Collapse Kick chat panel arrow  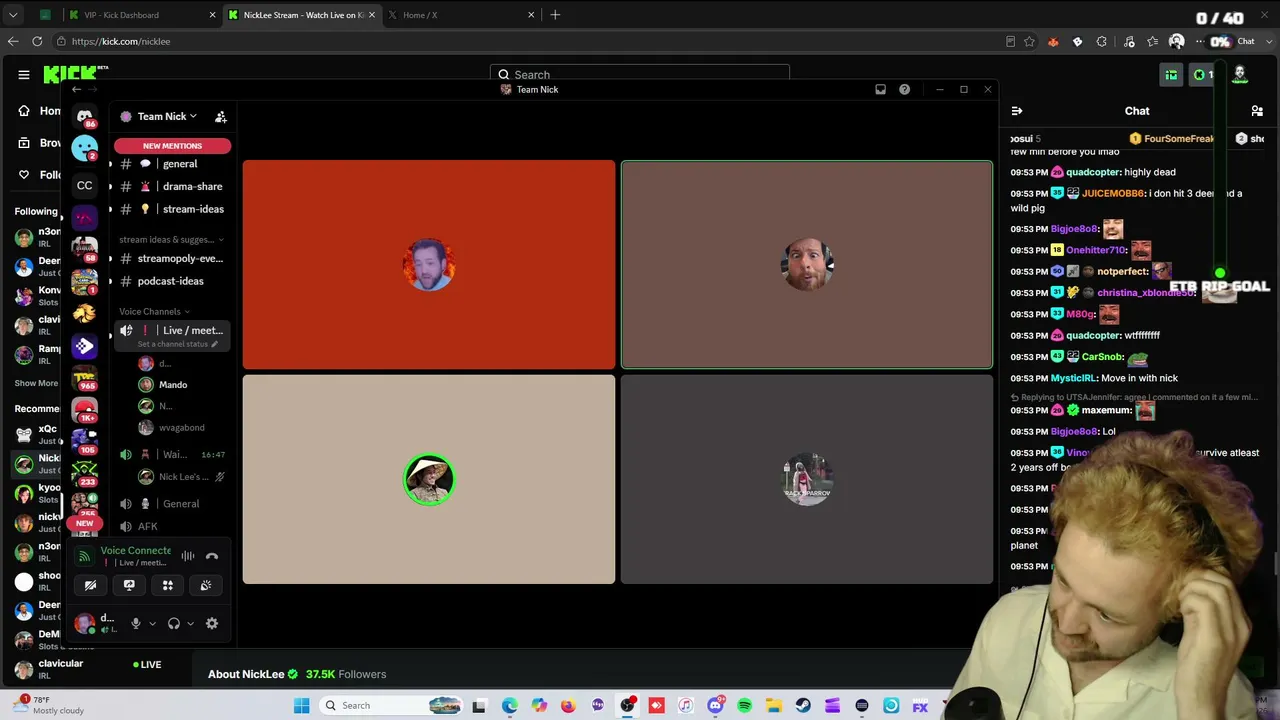click(1016, 111)
